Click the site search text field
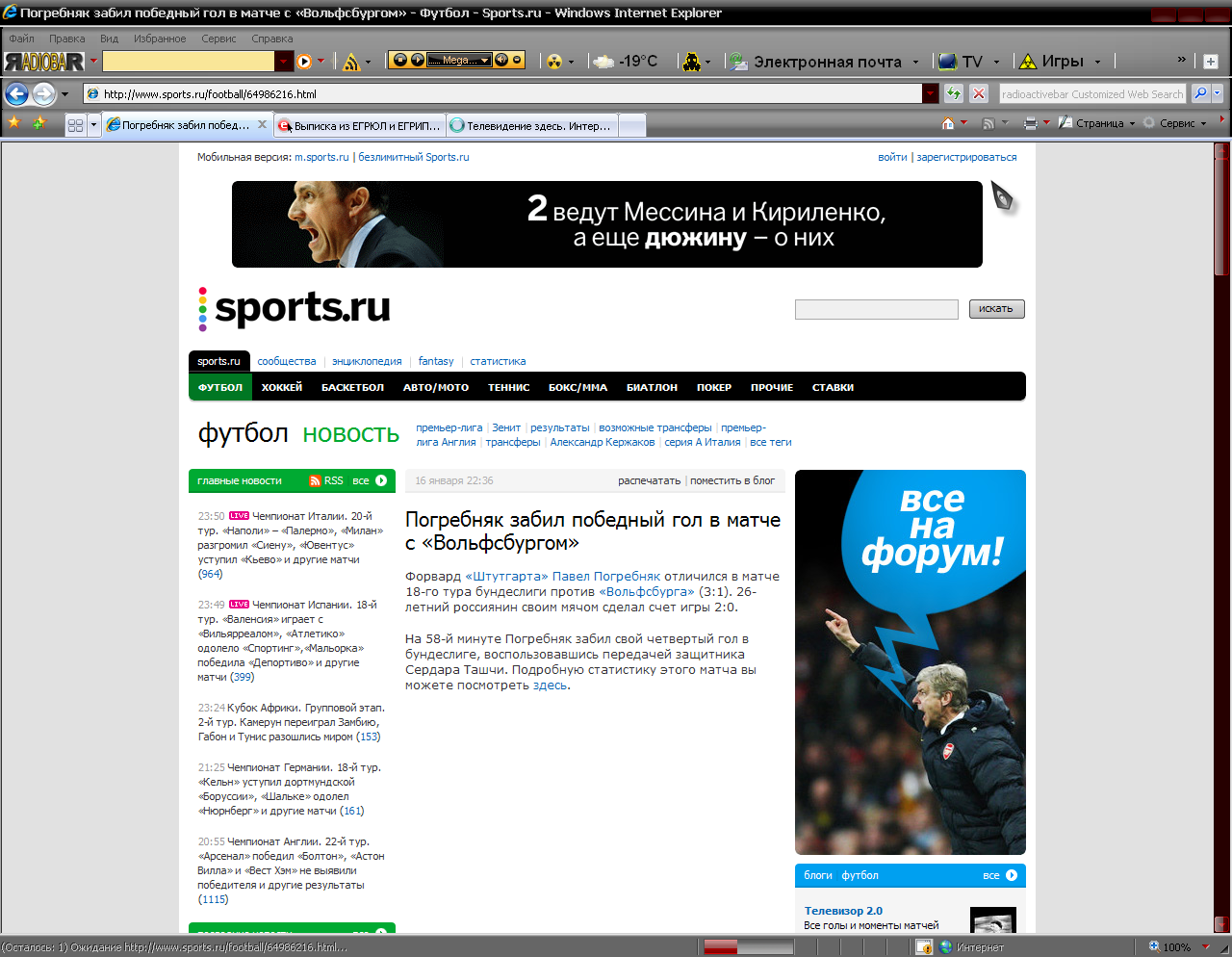Image resolution: width=1232 pixels, height=957 pixels. click(876, 309)
